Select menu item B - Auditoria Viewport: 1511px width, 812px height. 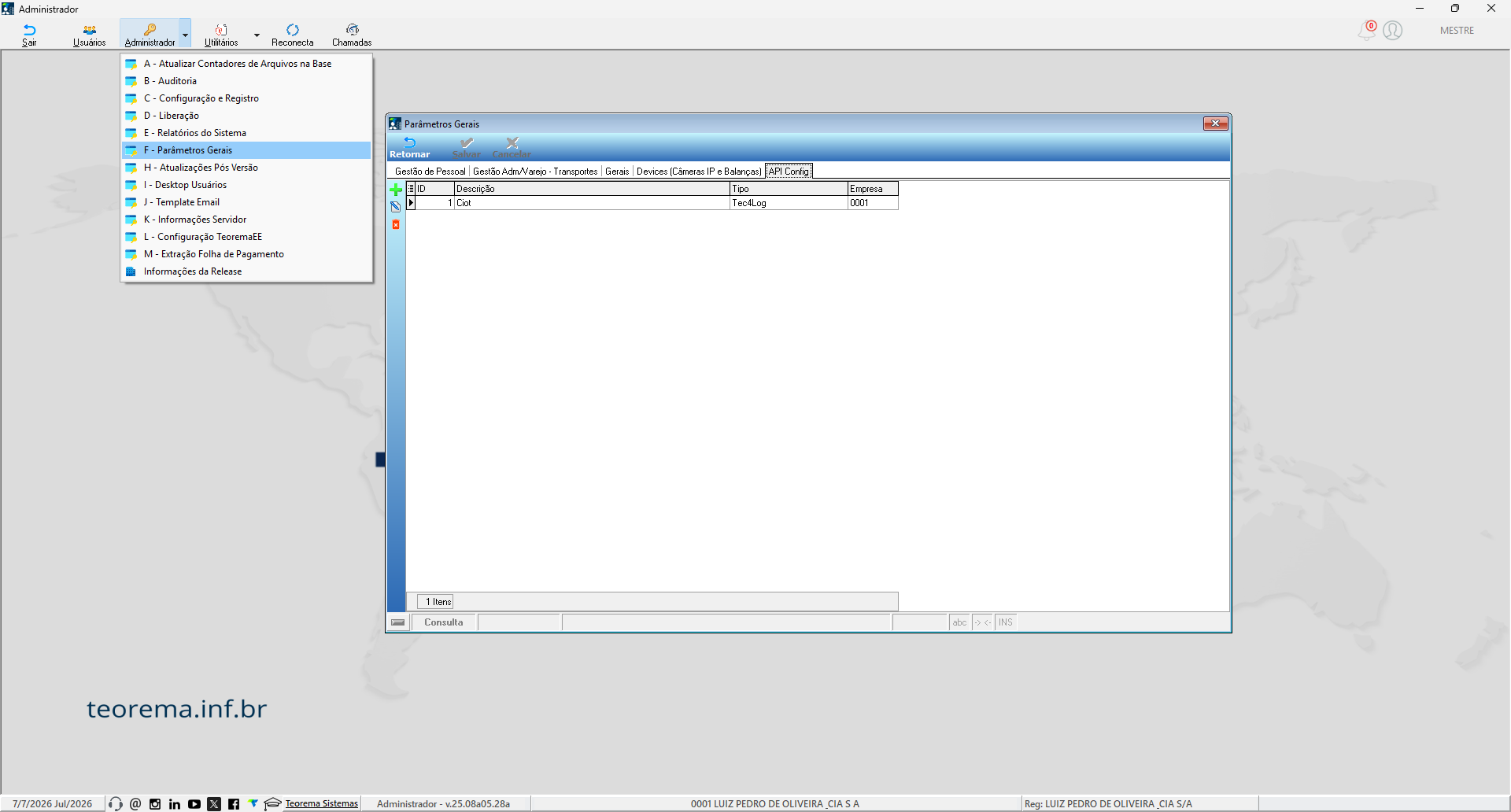coord(246,81)
